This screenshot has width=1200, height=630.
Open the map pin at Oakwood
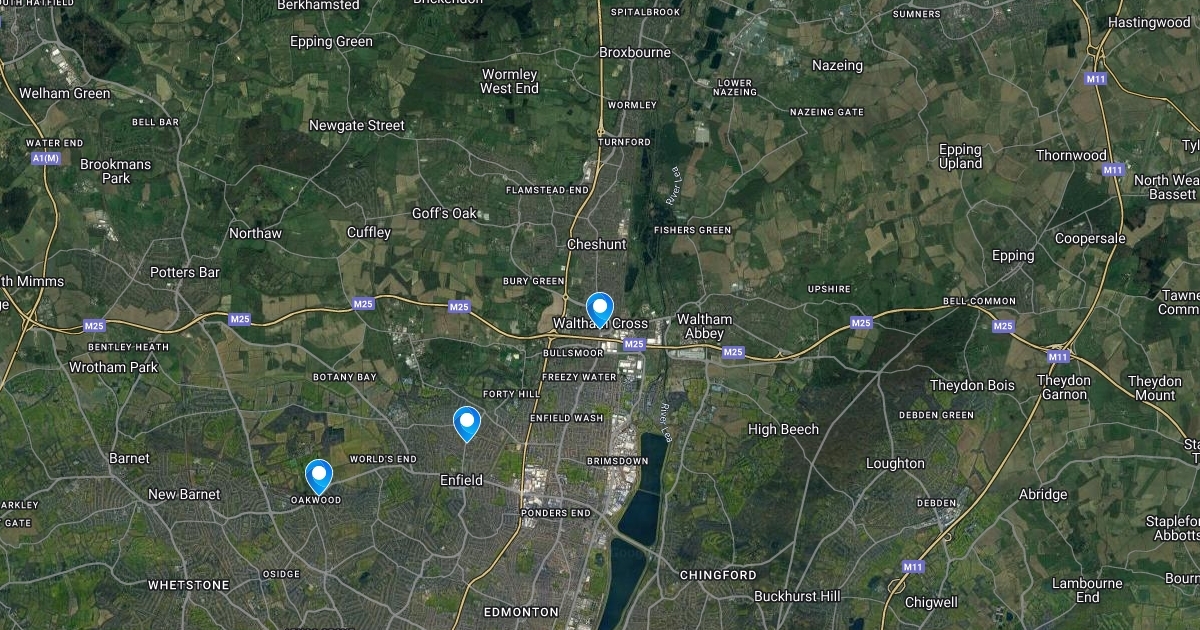pyautogui.click(x=318, y=476)
